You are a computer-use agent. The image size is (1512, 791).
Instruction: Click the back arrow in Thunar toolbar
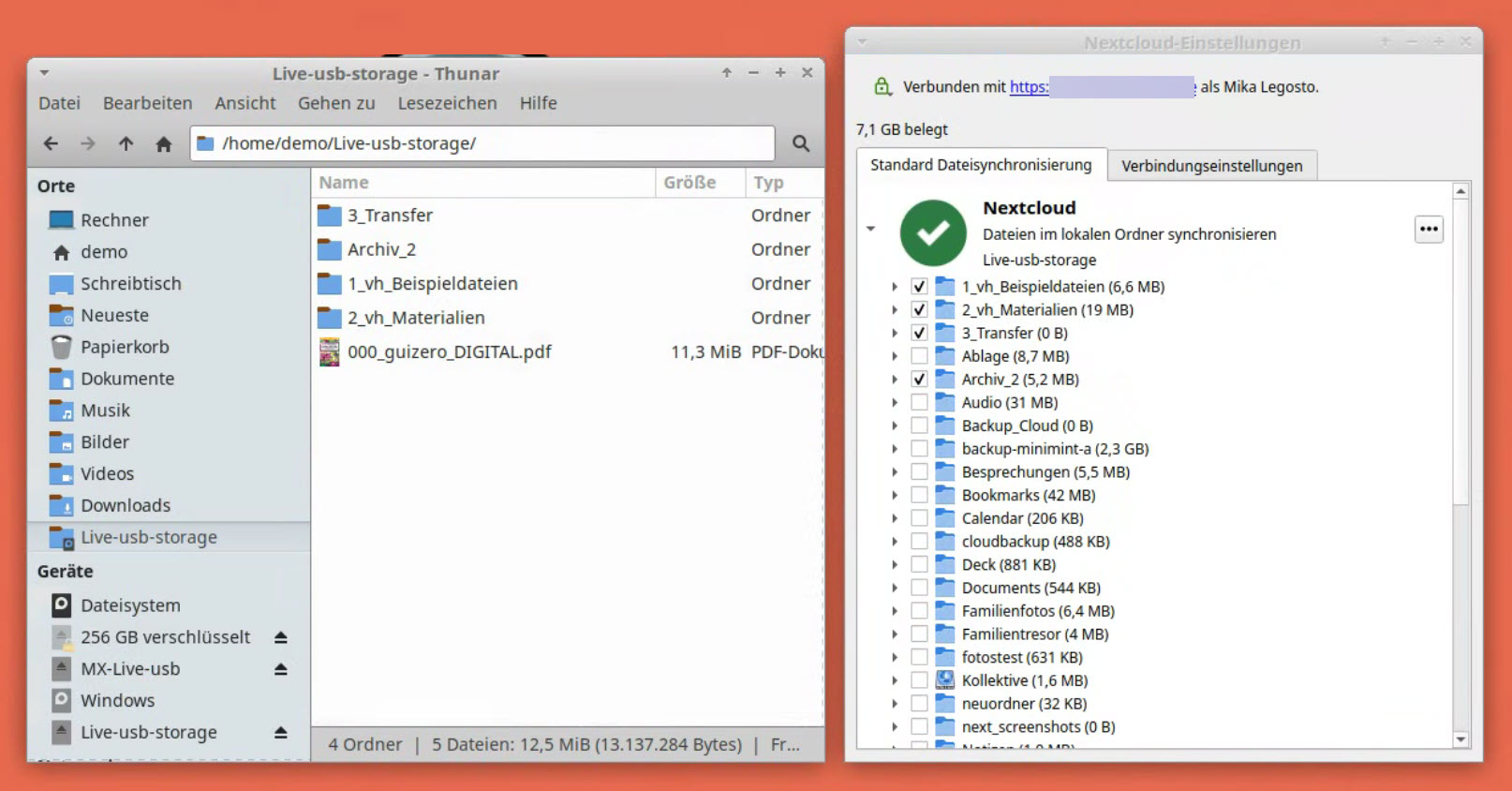click(51, 143)
